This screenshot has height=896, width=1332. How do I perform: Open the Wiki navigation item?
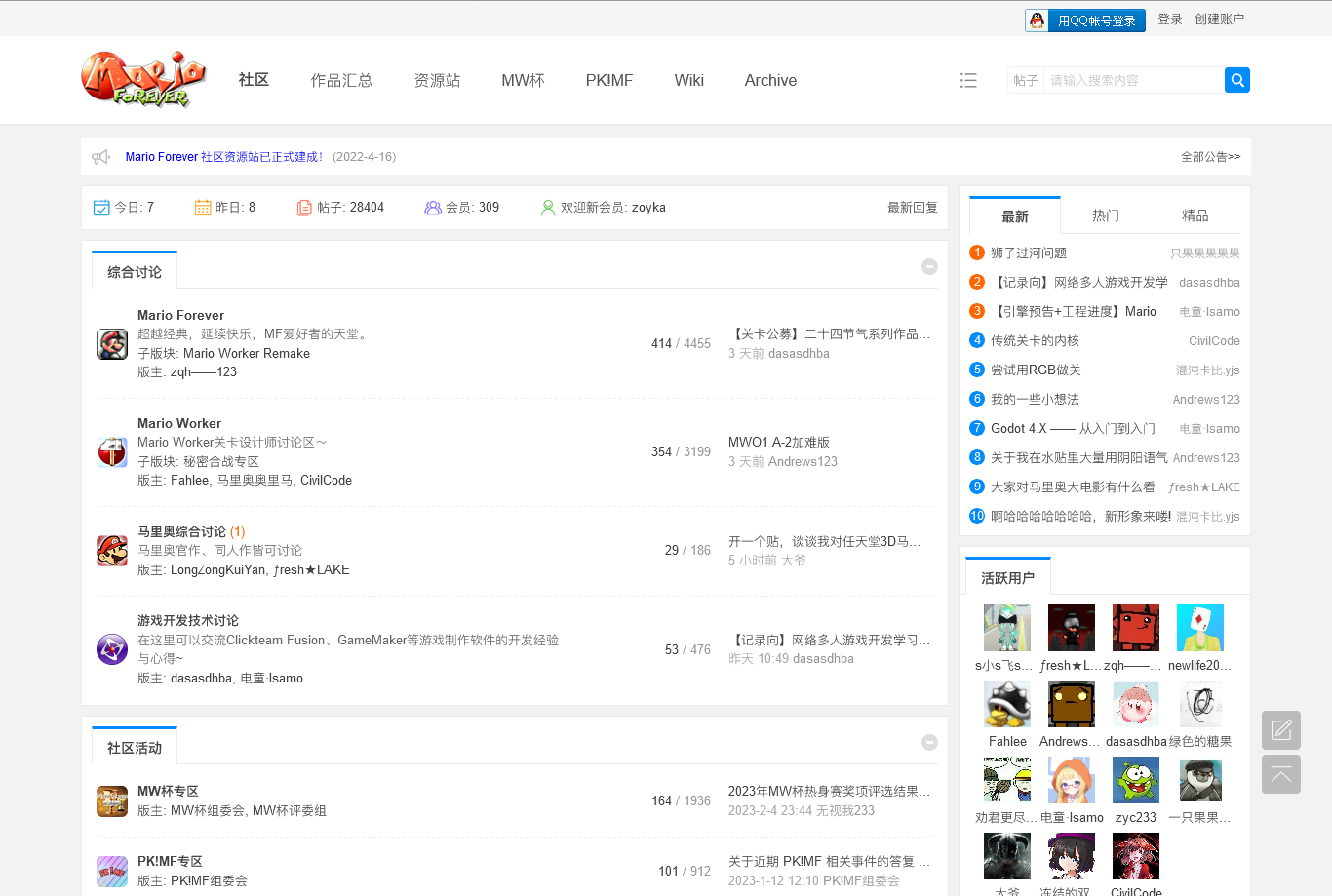688,80
